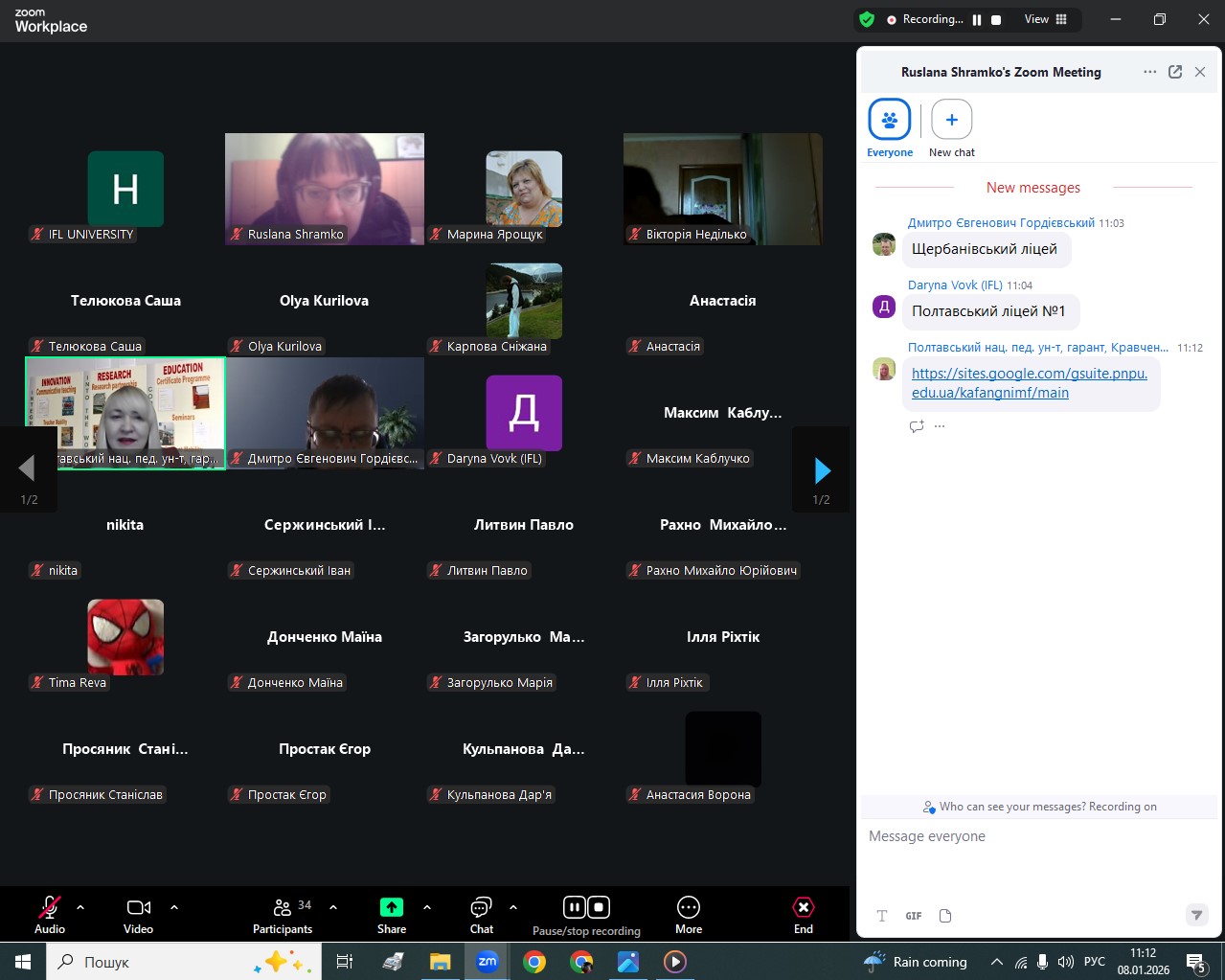
Task: Start a New chat
Action: coord(951,121)
